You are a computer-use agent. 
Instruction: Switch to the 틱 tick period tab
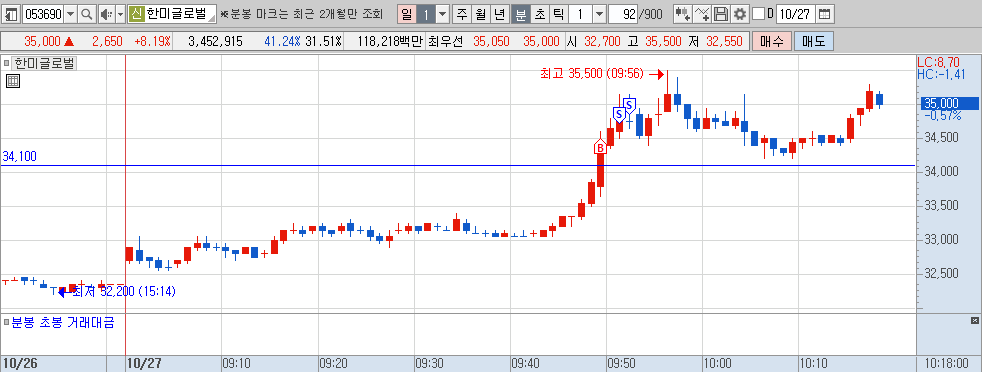(559, 13)
